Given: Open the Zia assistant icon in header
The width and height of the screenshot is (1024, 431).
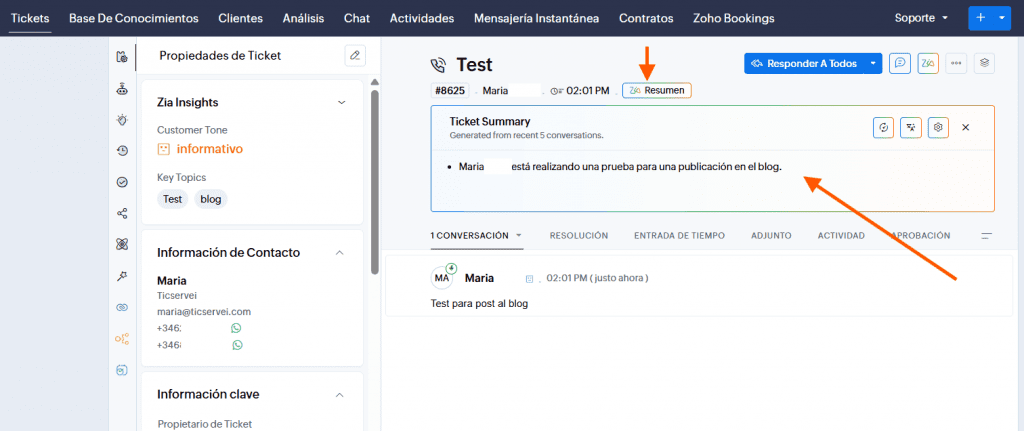Looking at the screenshot, I should pyautogui.click(x=928, y=63).
